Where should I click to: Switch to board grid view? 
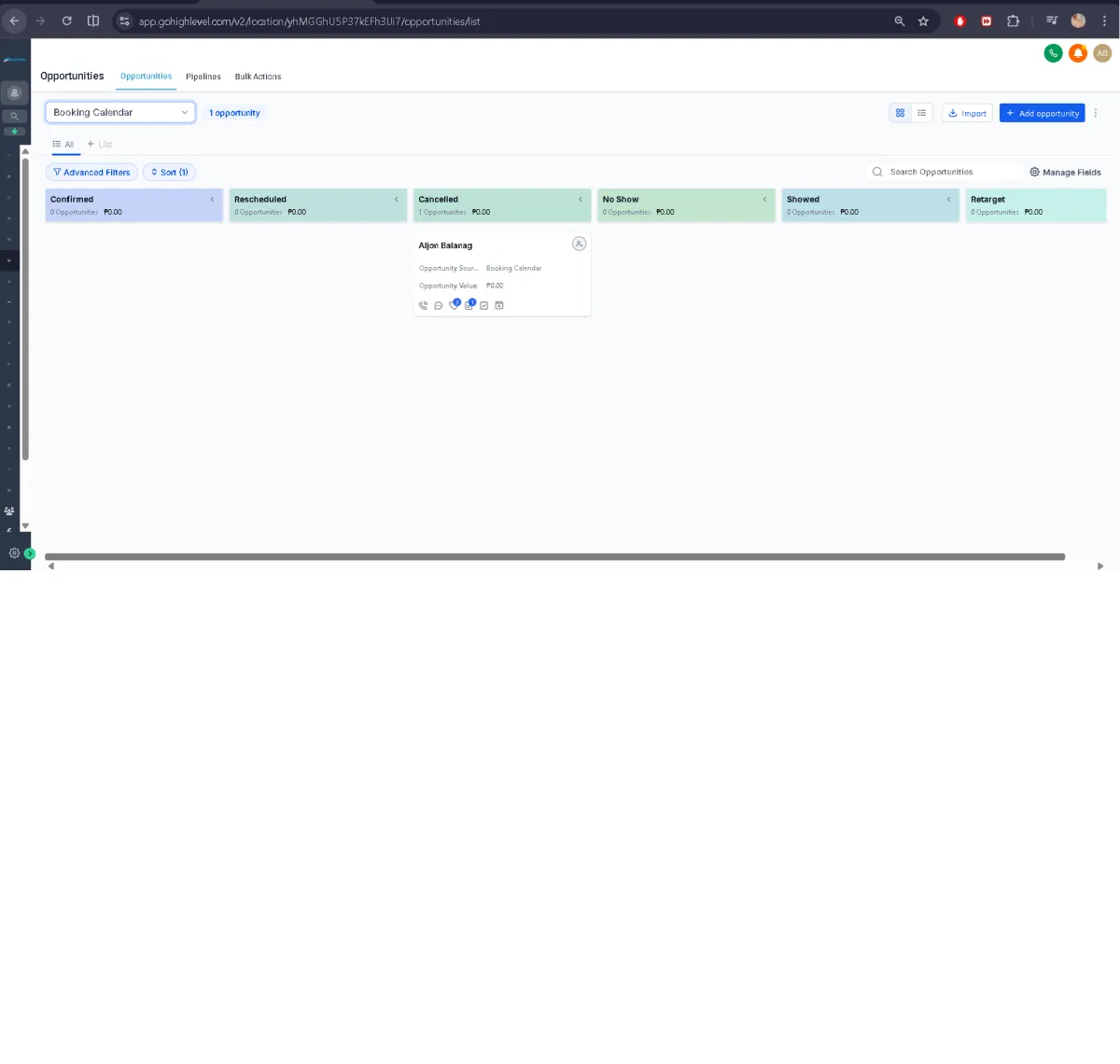(x=900, y=113)
